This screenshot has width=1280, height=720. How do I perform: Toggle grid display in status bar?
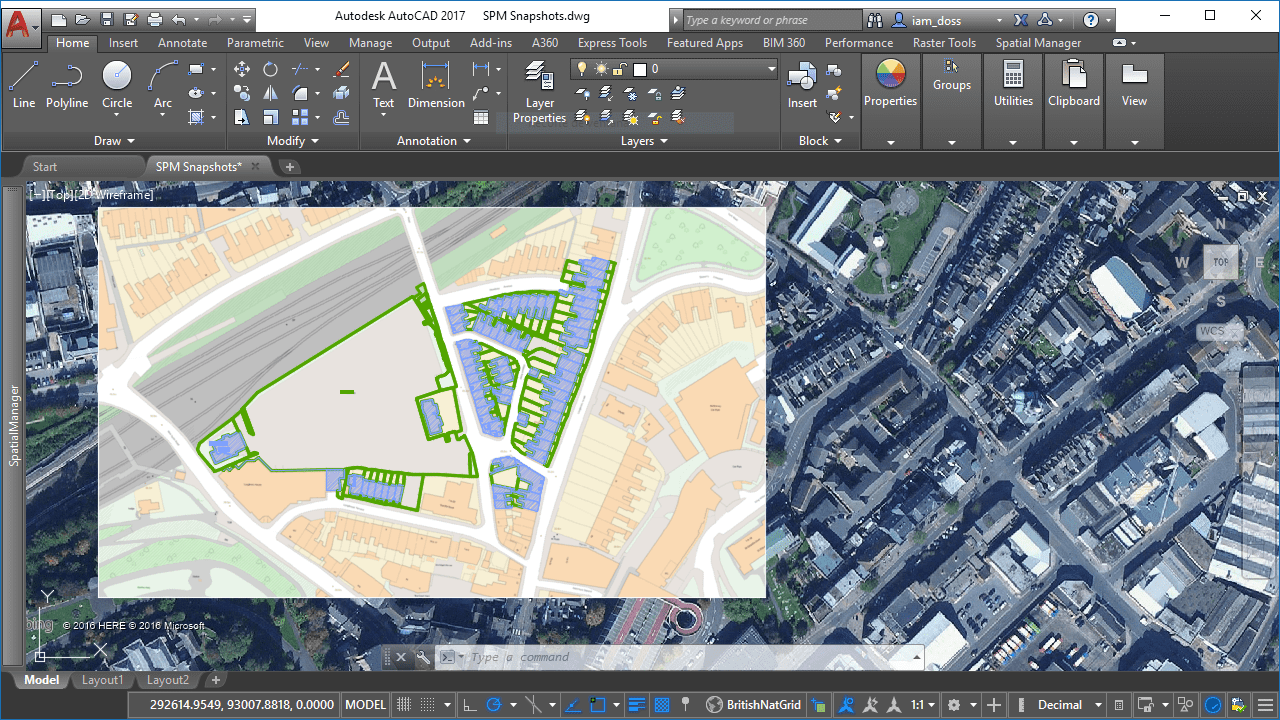point(404,705)
